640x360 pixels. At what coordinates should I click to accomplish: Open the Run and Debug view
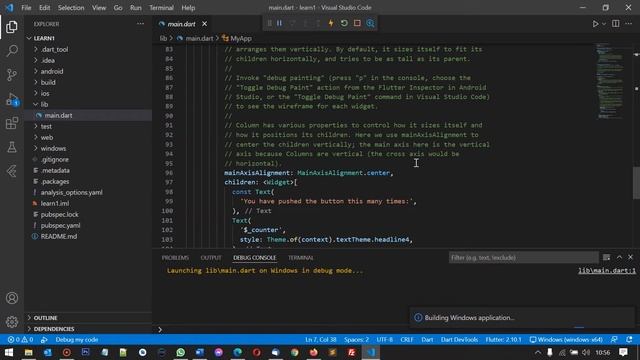pos(12,99)
